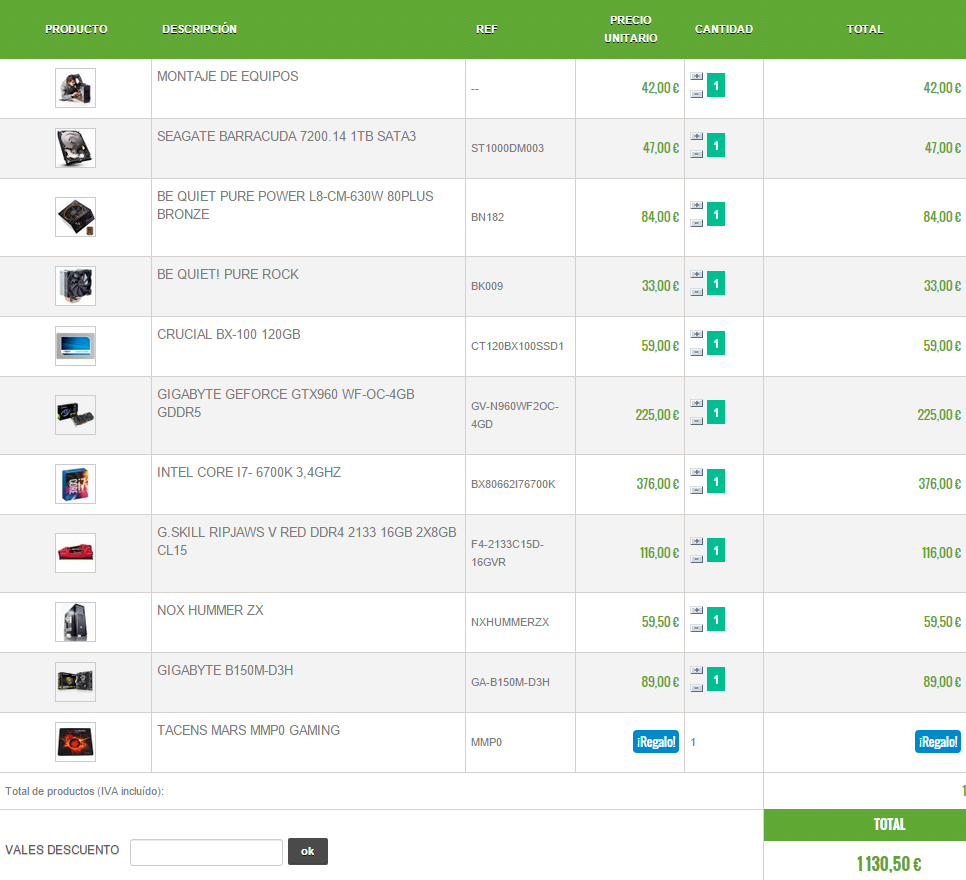Image resolution: width=966 pixels, height=880 pixels.
Task: Open the GIGABYTE B150M-D3H description link
Action: pyautogui.click(x=225, y=670)
